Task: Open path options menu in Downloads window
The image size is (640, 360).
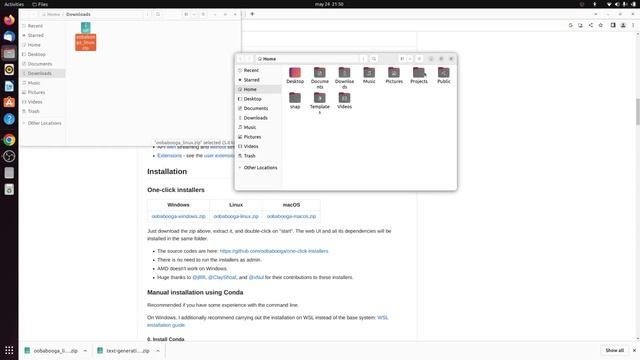Action: (x=147, y=14)
